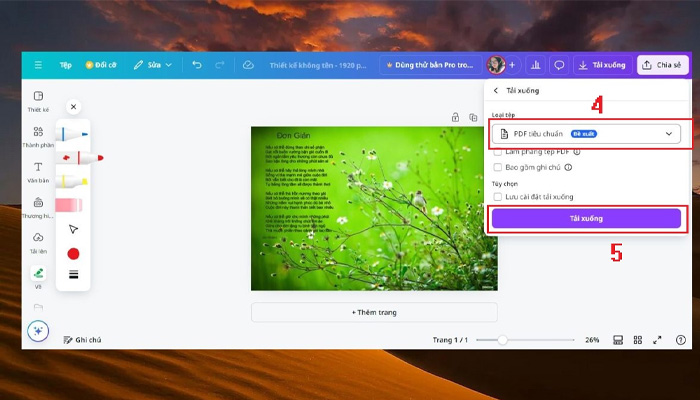Open the Tải lên uploads tab
Screen dimensions: 700x400
click(x=38, y=243)
